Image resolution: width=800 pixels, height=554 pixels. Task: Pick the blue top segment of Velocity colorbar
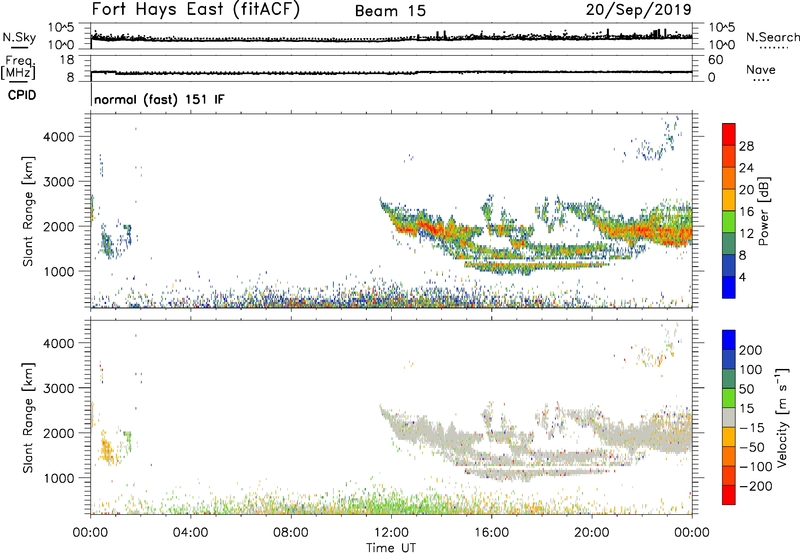(x=729, y=340)
